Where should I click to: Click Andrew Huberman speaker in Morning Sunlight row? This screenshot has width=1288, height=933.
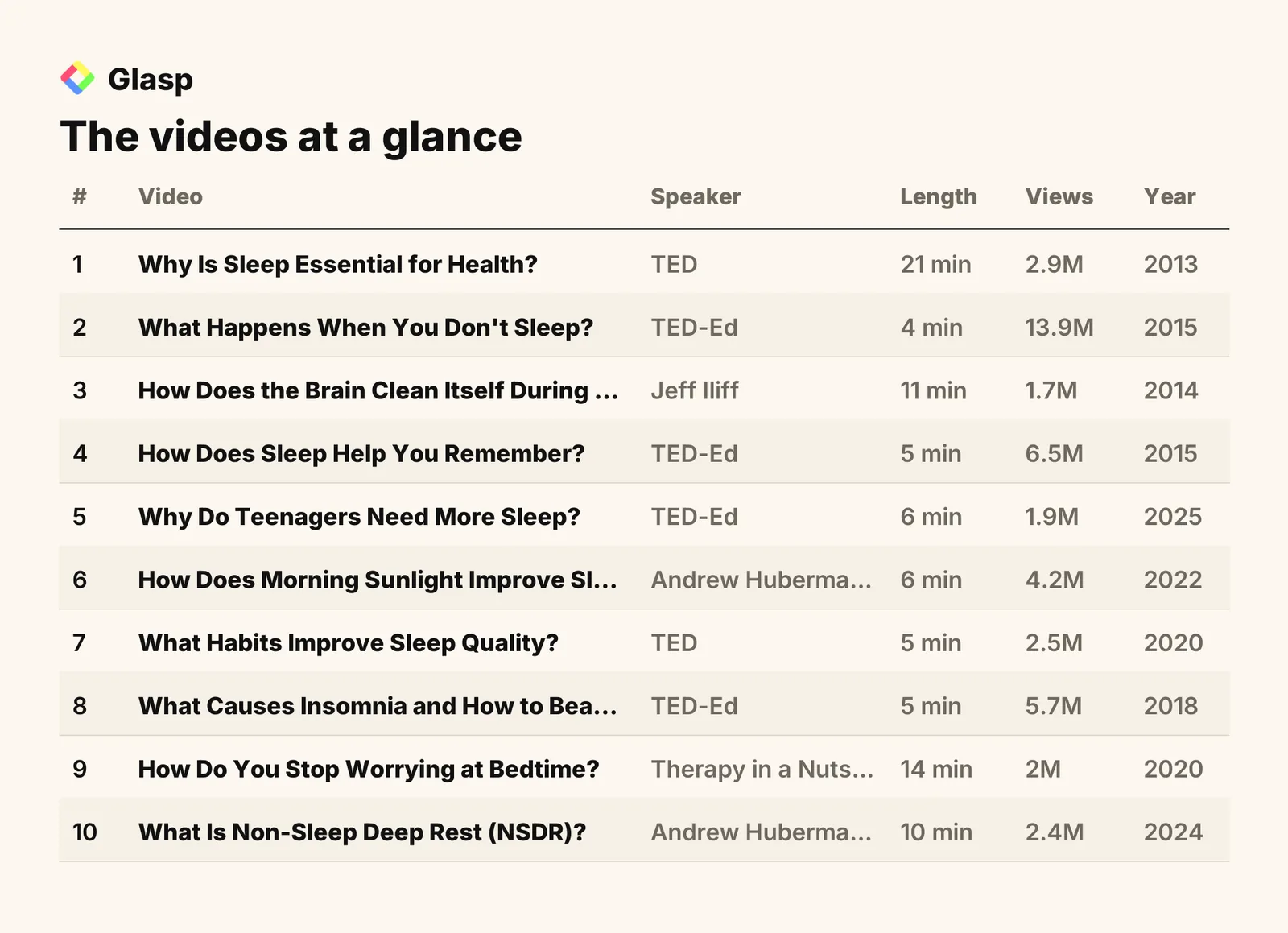tap(762, 580)
